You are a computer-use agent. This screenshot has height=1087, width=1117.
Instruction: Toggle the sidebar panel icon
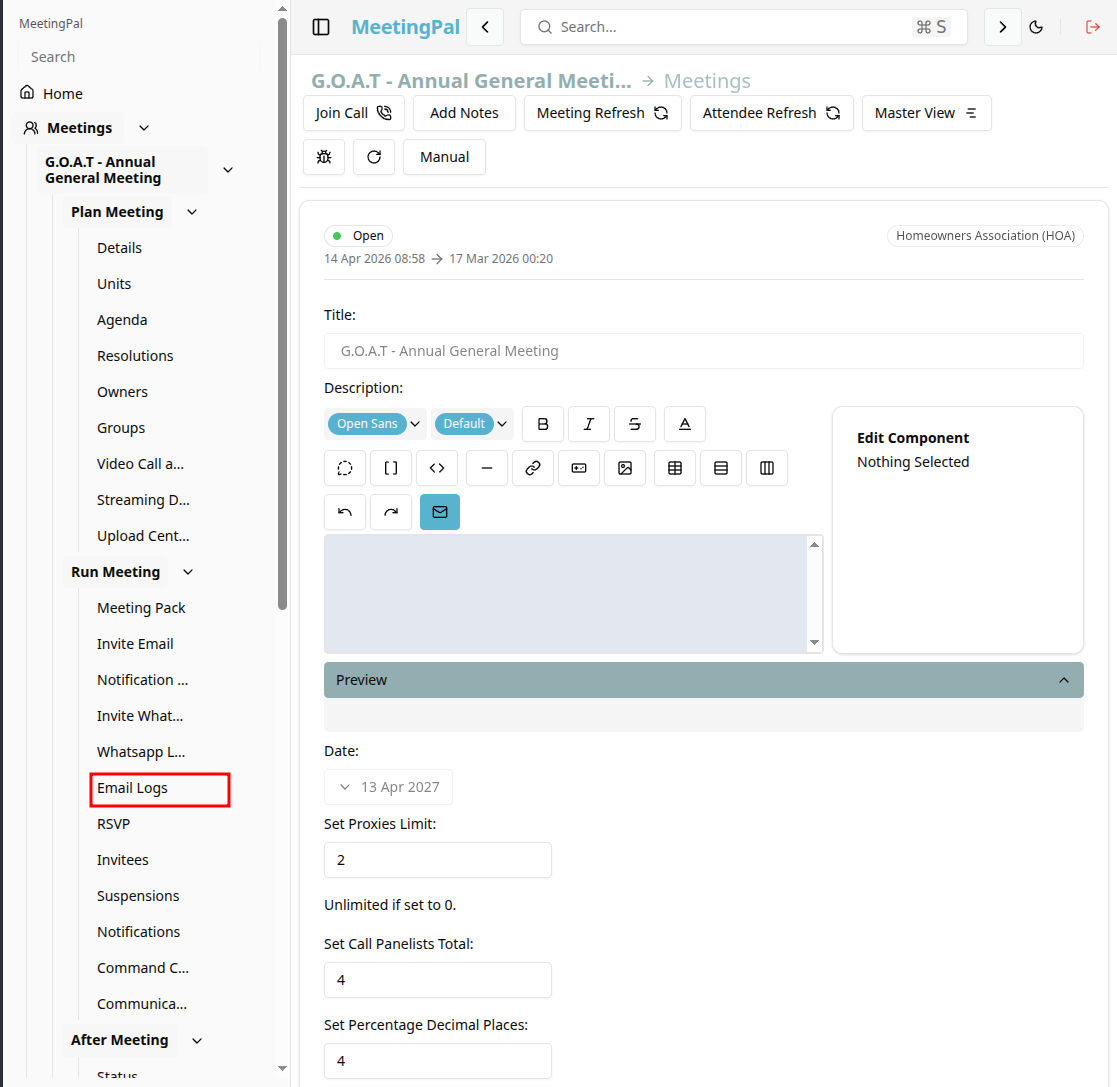click(321, 27)
